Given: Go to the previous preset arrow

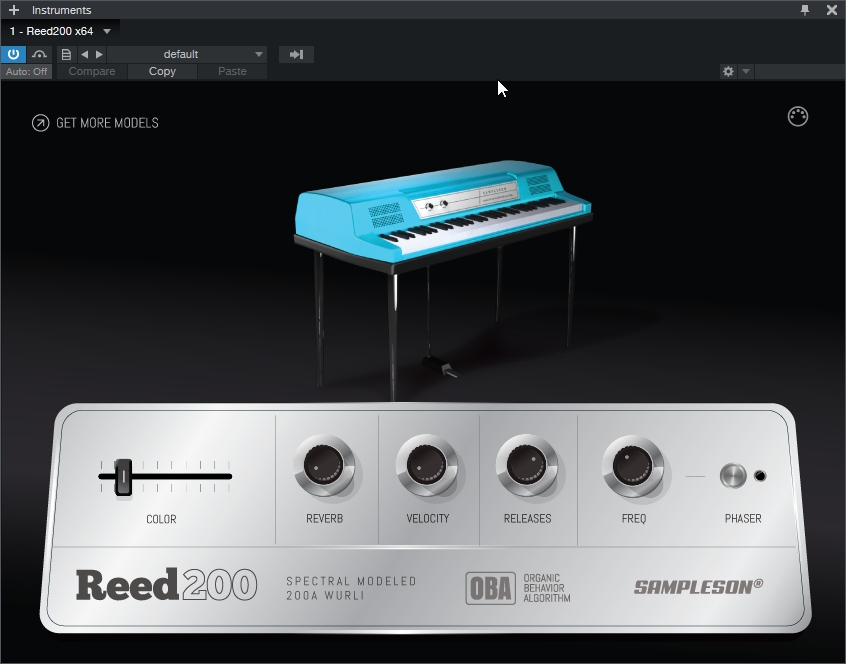Looking at the screenshot, I should [x=84, y=54].
